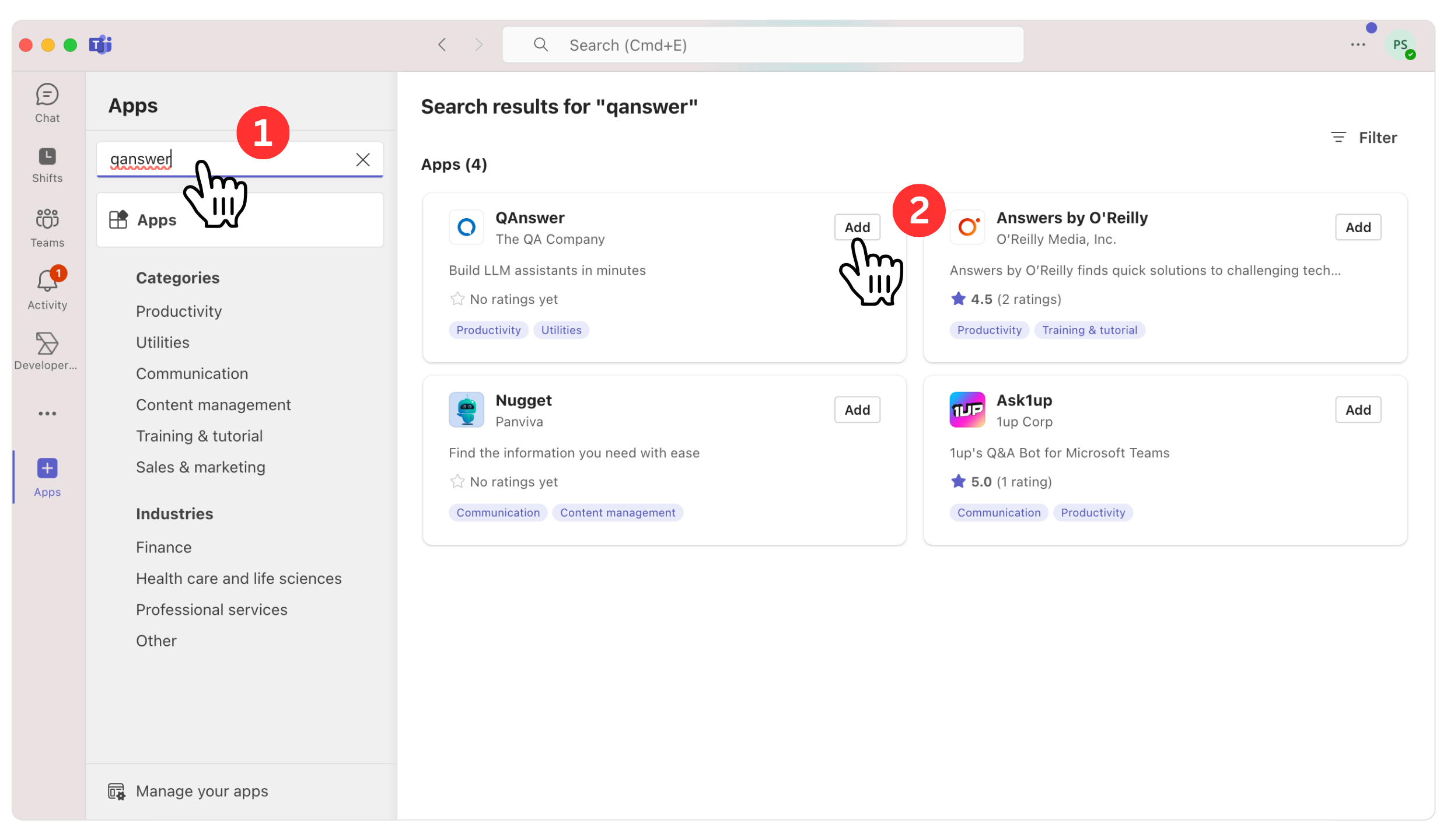Click the Microsoft Teams logo icon
Viewport: 1447px width, 840px height.
pos(100,44)
